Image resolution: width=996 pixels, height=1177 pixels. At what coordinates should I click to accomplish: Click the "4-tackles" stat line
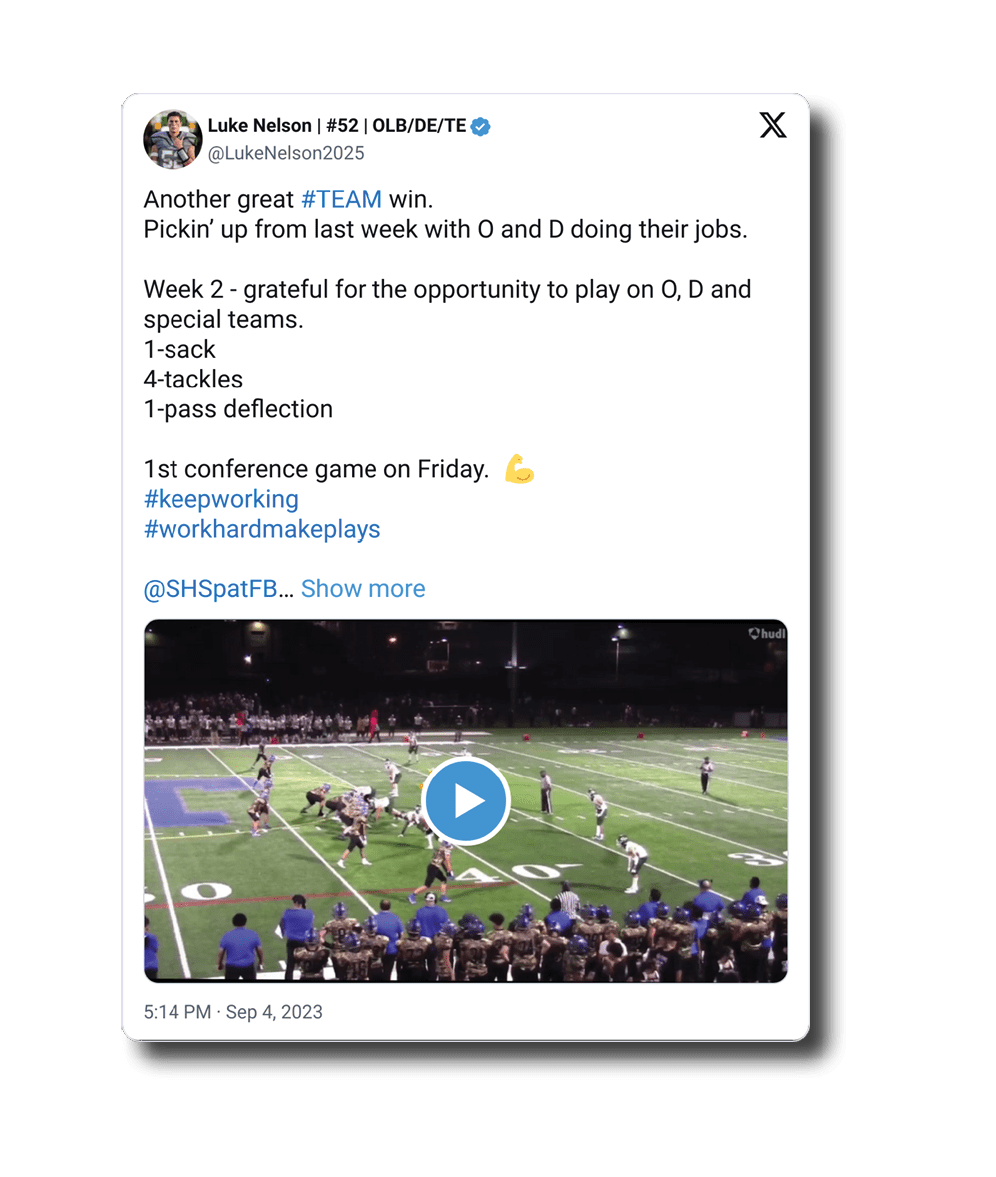pyautogui.click(x=193, y=379)
